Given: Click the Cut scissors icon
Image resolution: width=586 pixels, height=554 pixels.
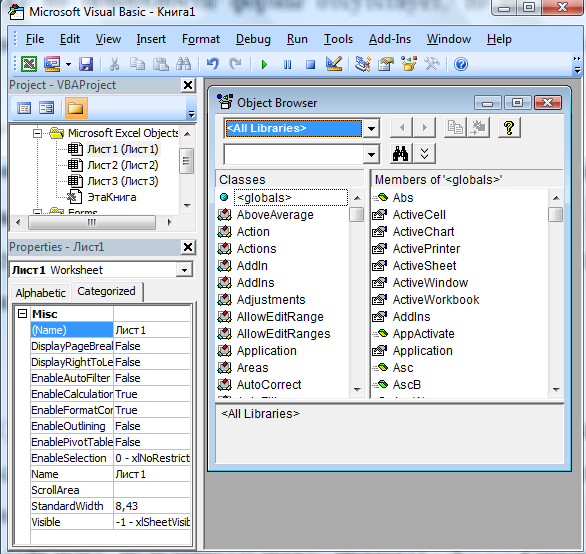Looking at the screenshot, I should pos(114,64).
